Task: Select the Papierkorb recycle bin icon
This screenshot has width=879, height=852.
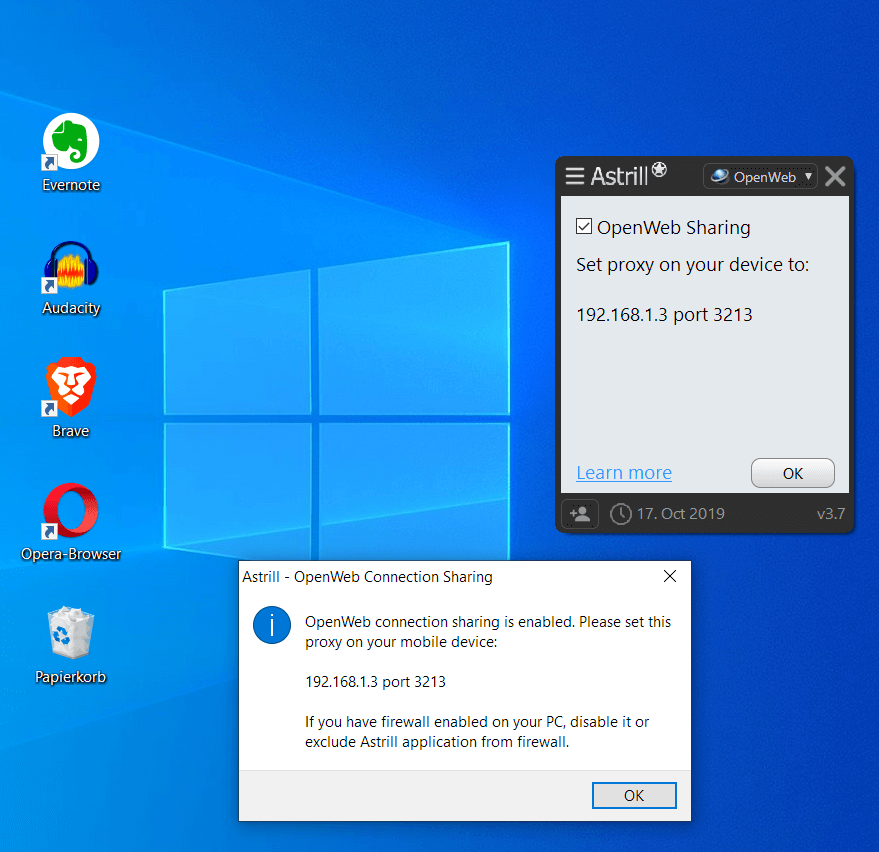Action: click(71, 645)
